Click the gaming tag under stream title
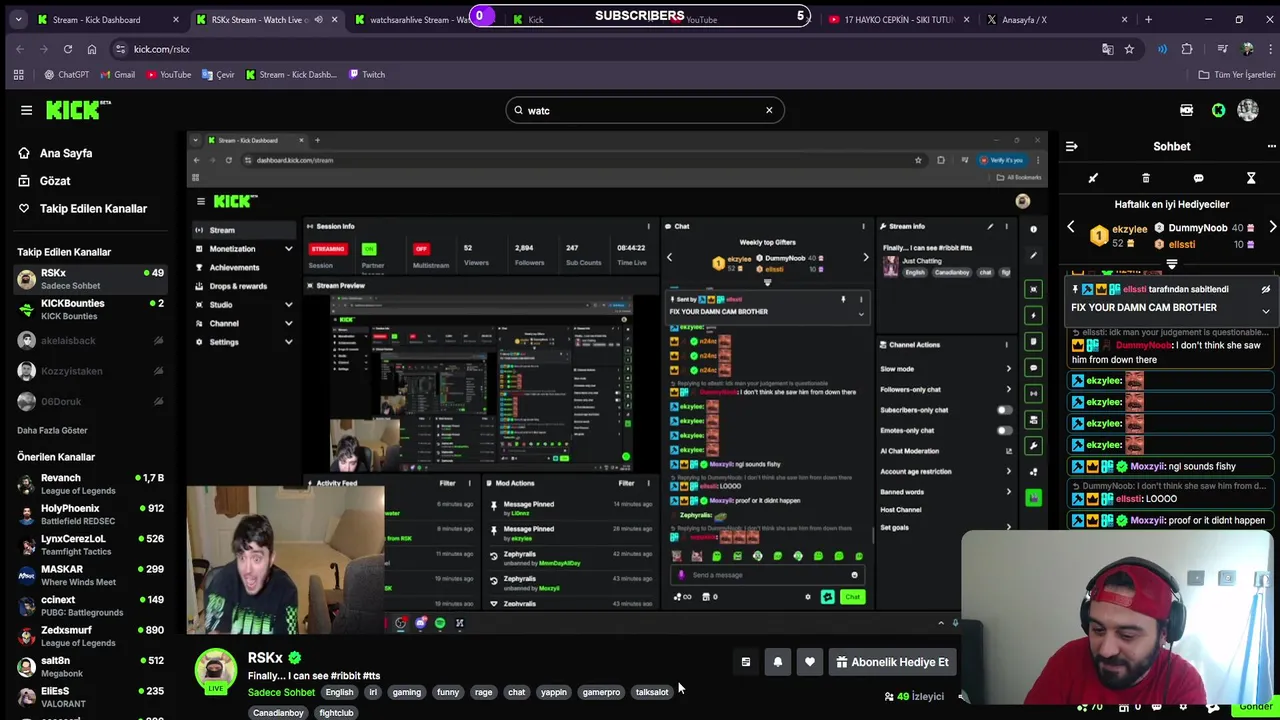Screen dimensions: 1280x720 click(406, 692)
